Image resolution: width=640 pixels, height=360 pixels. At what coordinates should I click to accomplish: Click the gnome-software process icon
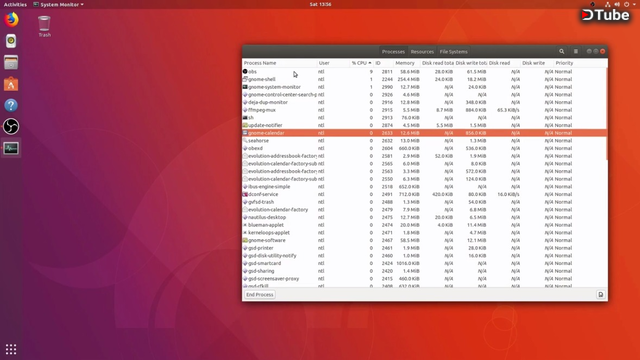(245, 240)
